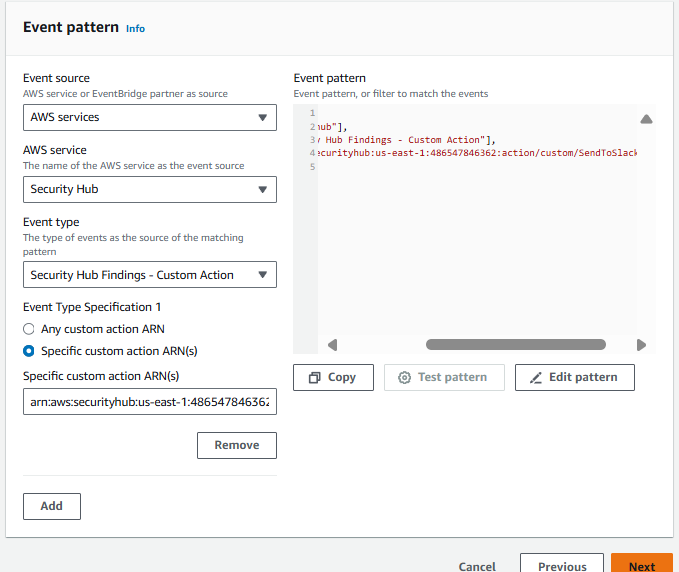The width and height of the screenshot is (679, 572).
Task: Click the Test pattern button
Action: click(x=444, y=378)
